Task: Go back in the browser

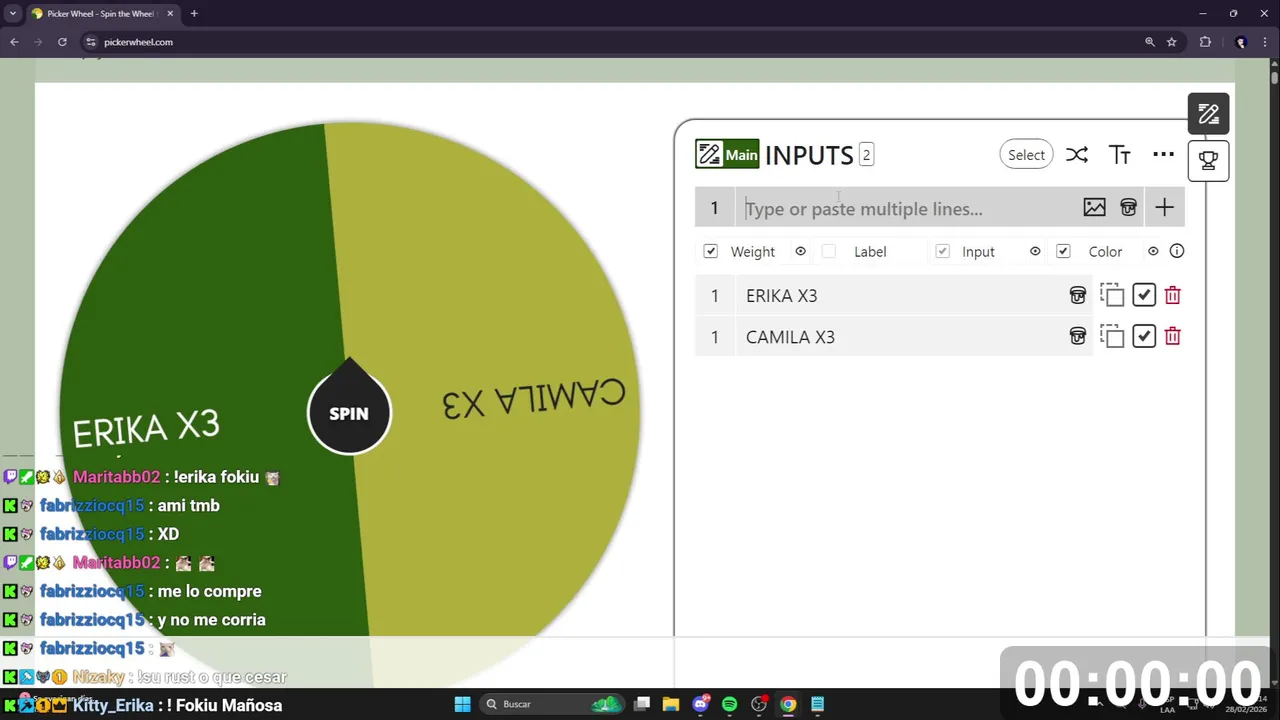Action: (14, 42)
